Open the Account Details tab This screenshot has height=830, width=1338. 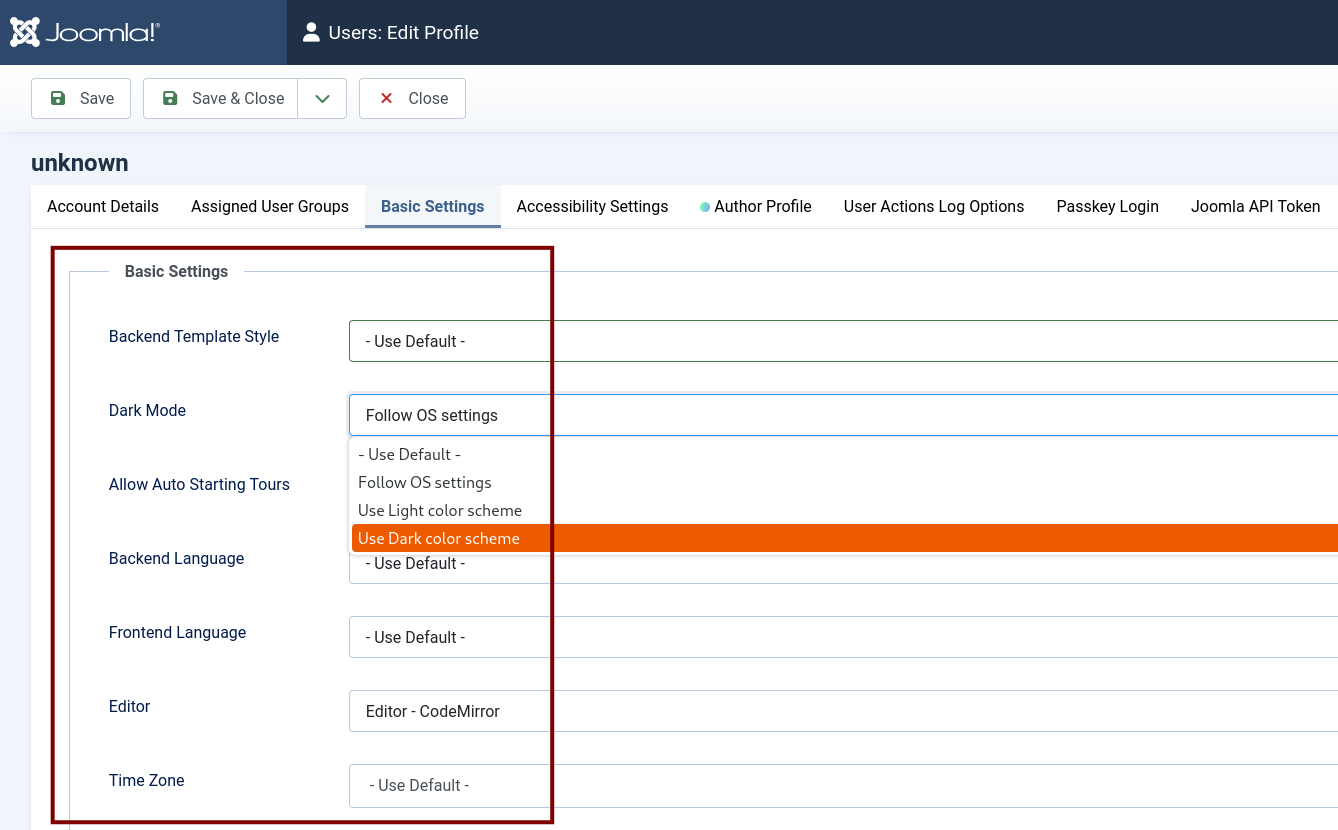pos(103,206)
